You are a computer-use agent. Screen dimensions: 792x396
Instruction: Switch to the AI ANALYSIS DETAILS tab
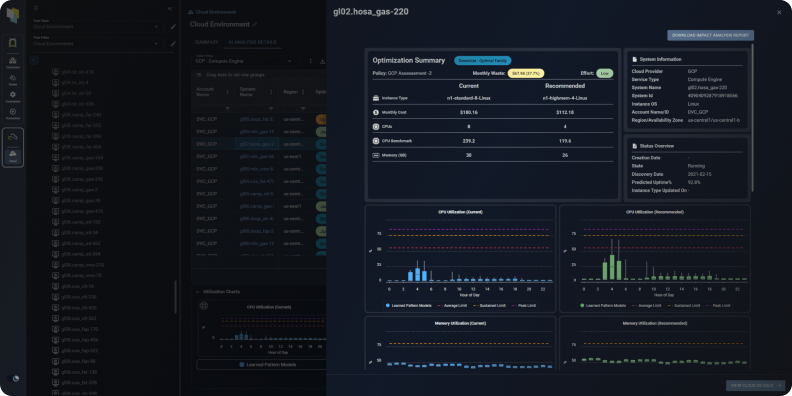tap(252, 42)
